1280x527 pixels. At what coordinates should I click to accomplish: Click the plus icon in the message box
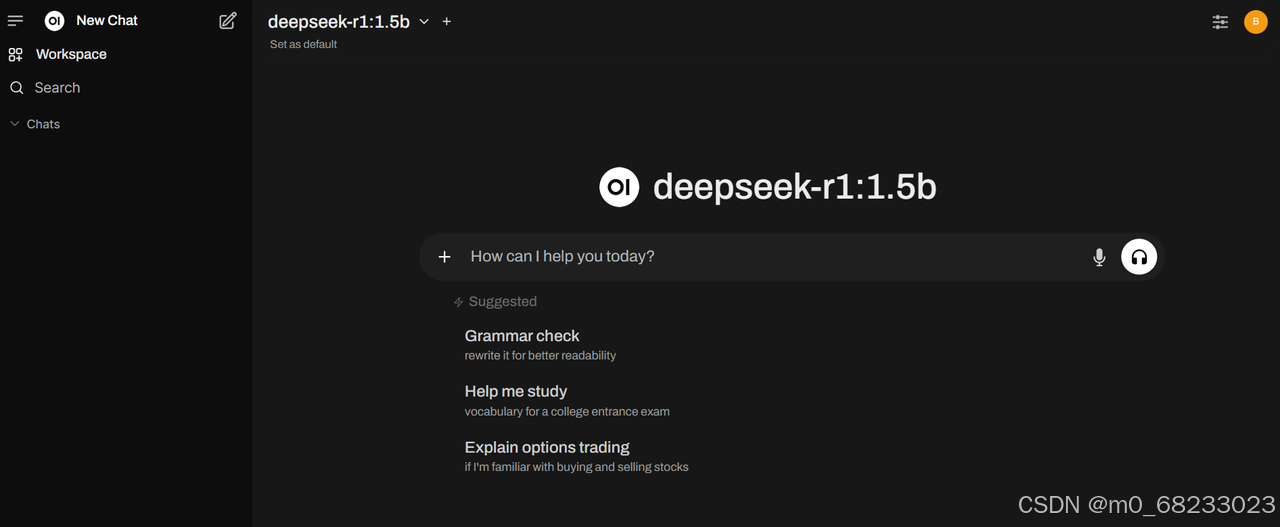tap(445, 257)
